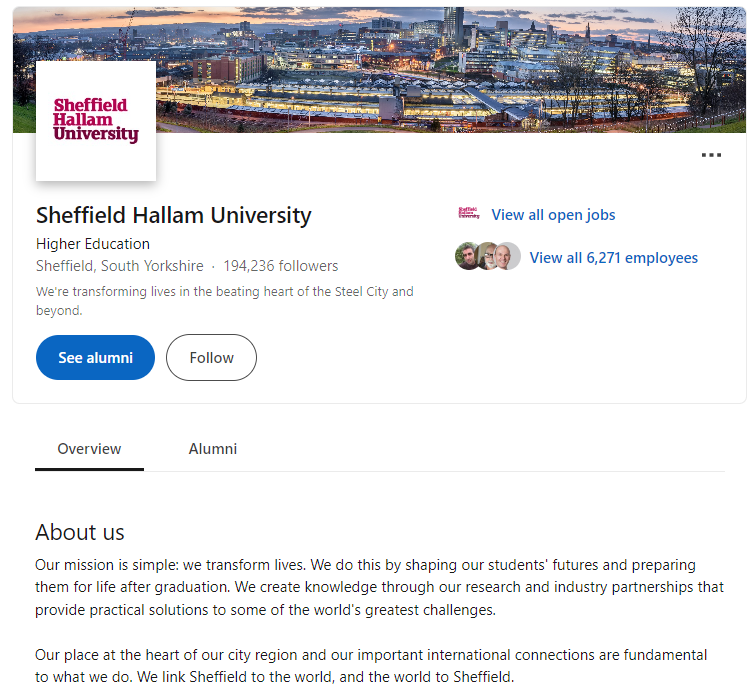Click the Sheffield, South Yorkshire location text

pyautogui.click(x=119, y=266)
